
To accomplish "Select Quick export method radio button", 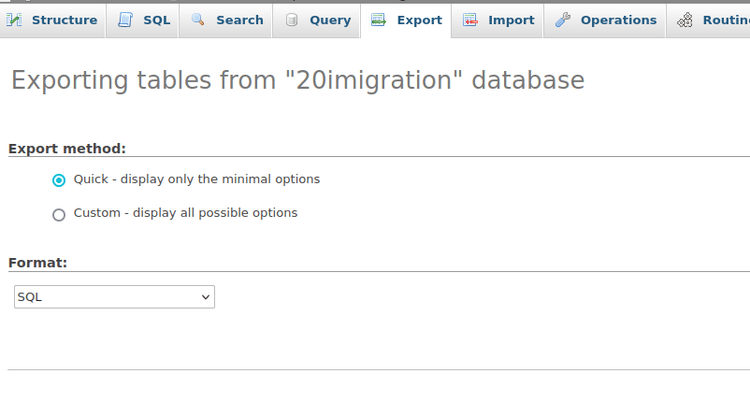I will [x=59, y=180].
